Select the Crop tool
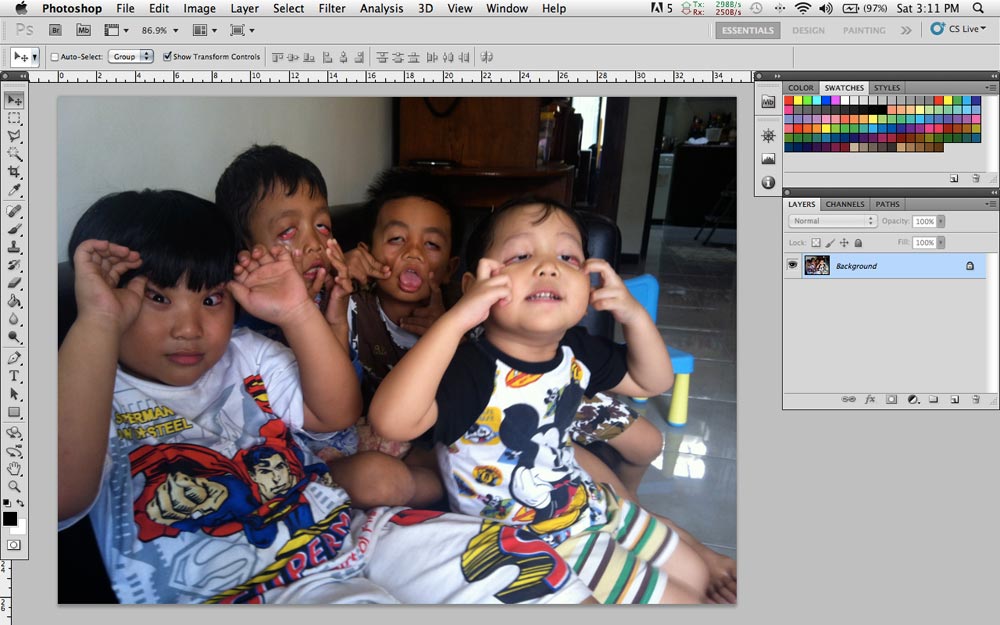 (14, 172)
